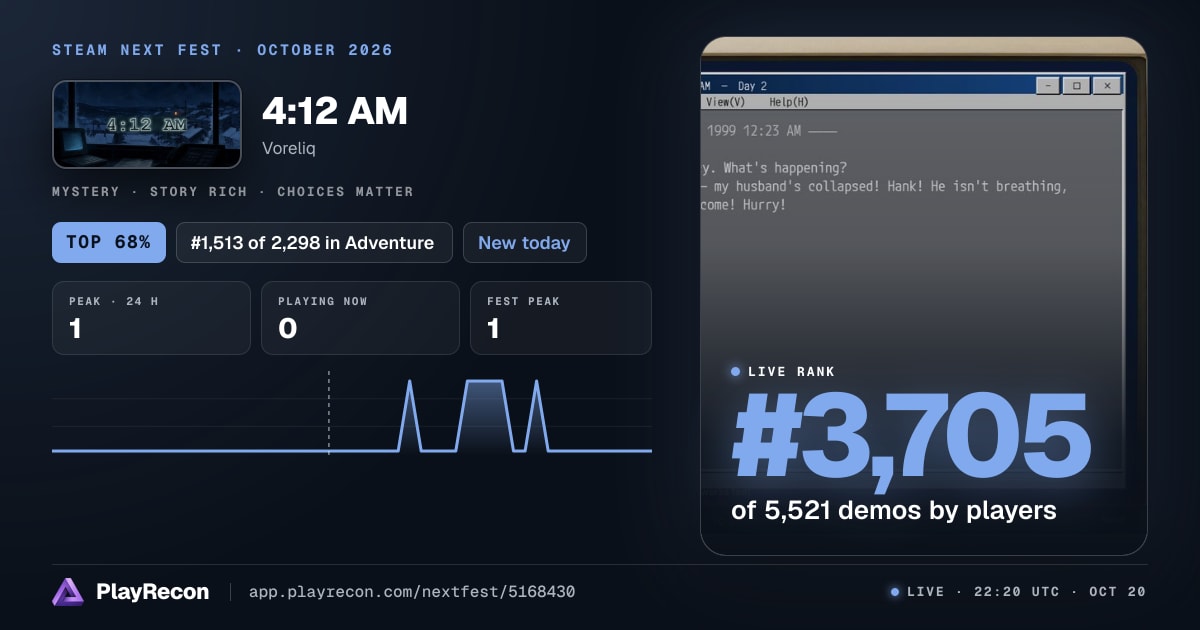Click the 22:20 UTC timestamp

point(1016,592)
